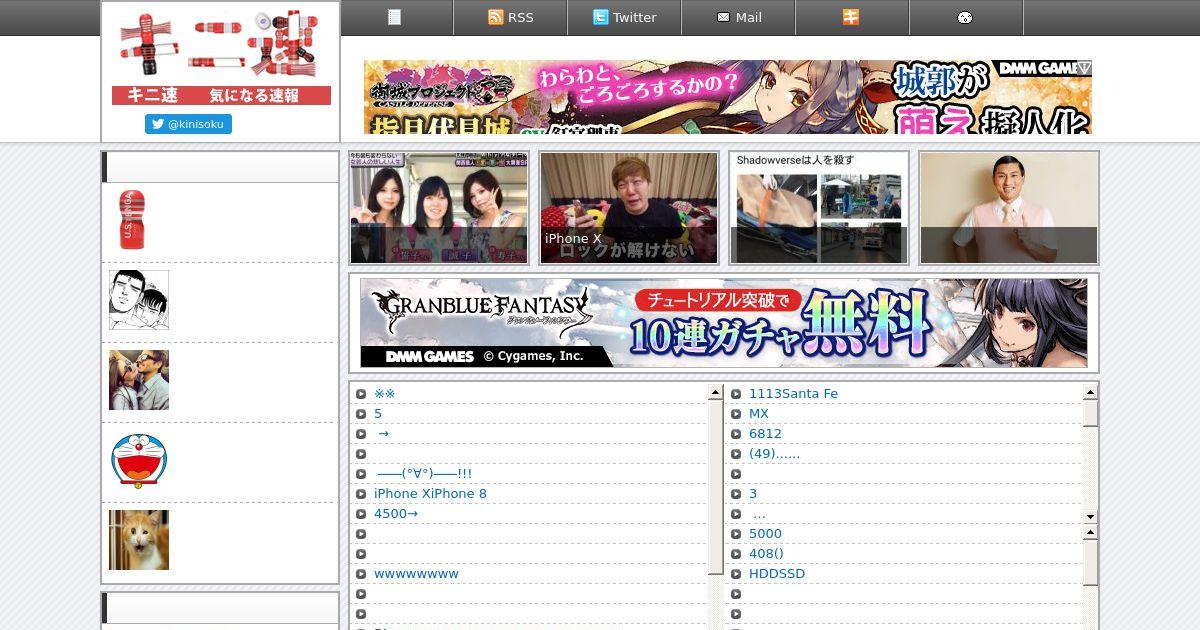Open the 408() list link
The width and height of the screenshot is (1200, 630).
(766, 553)
